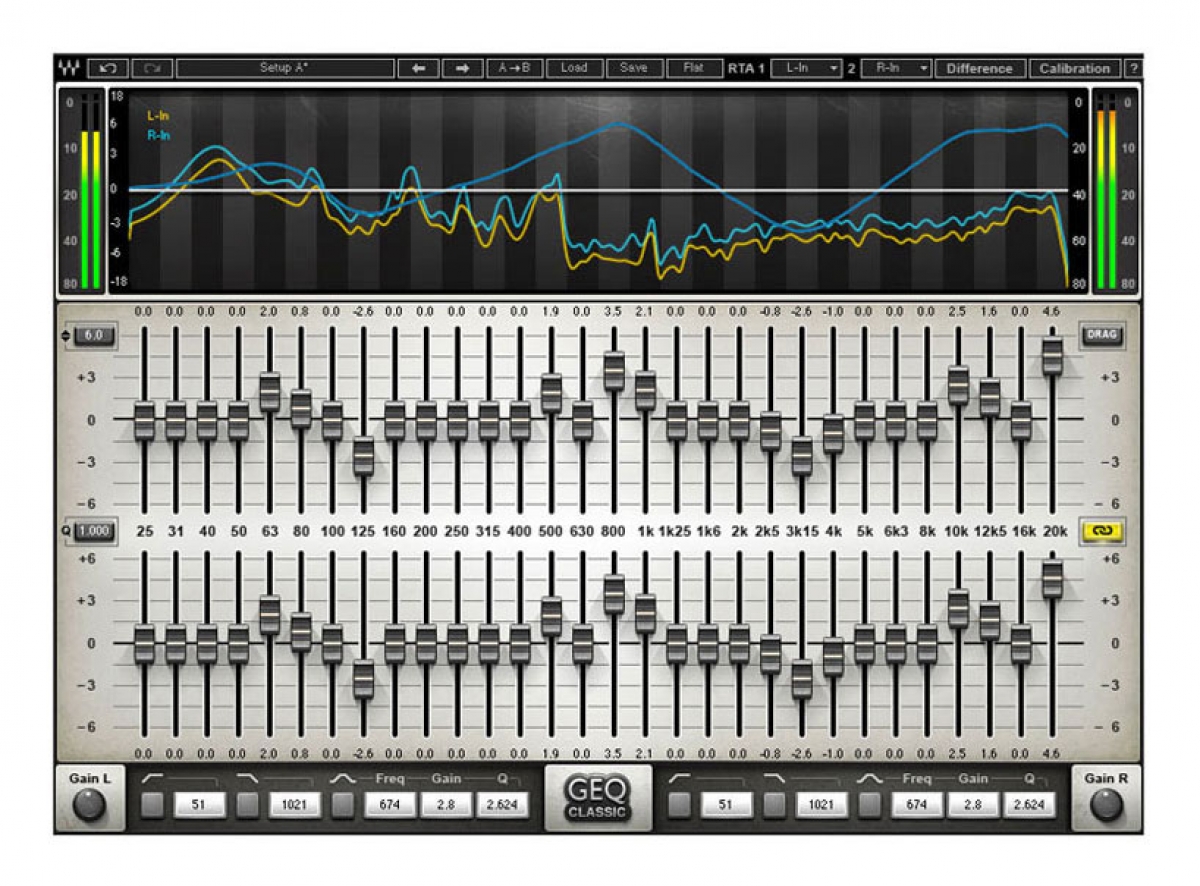Click the left-channel 63 Hz fader handle

pos(270,392)
